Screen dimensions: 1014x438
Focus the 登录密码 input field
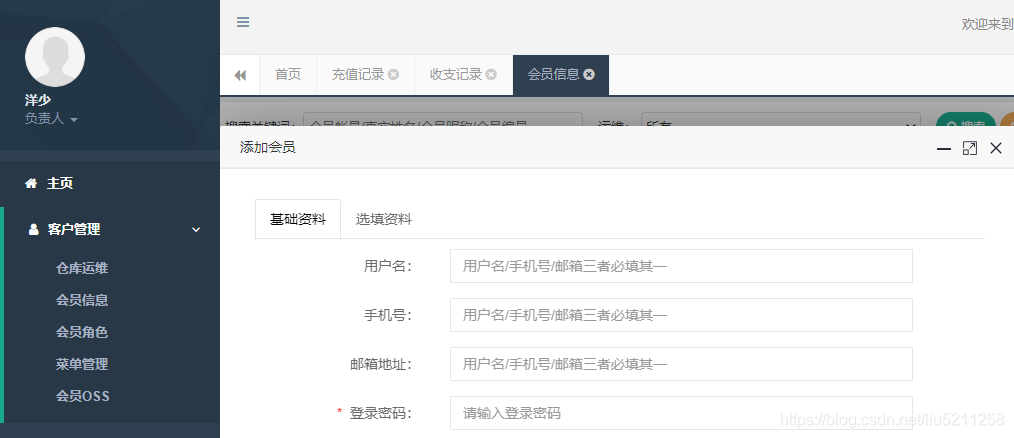tap(681, 413)
